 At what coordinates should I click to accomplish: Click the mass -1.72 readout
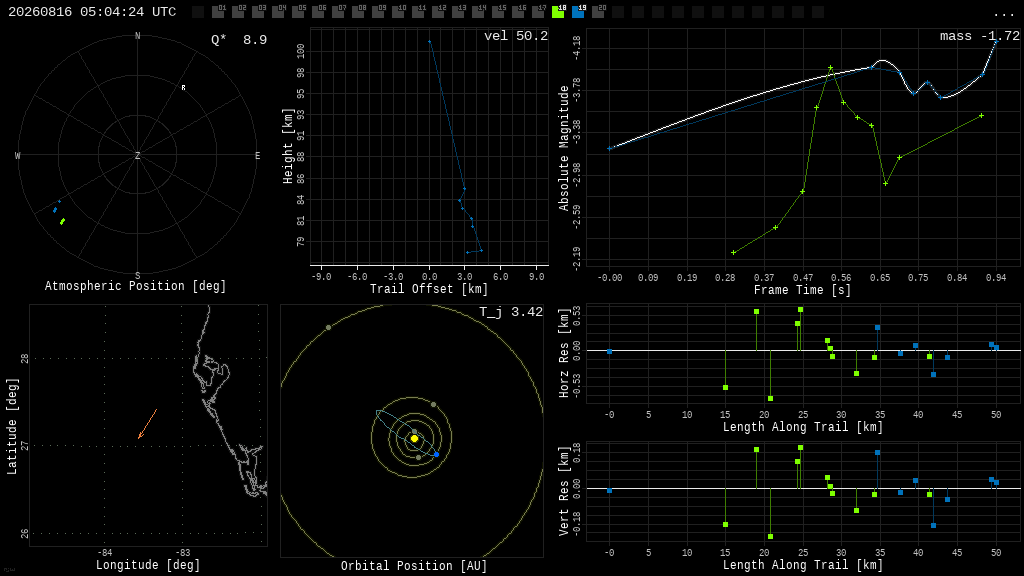tap(980, 36)
